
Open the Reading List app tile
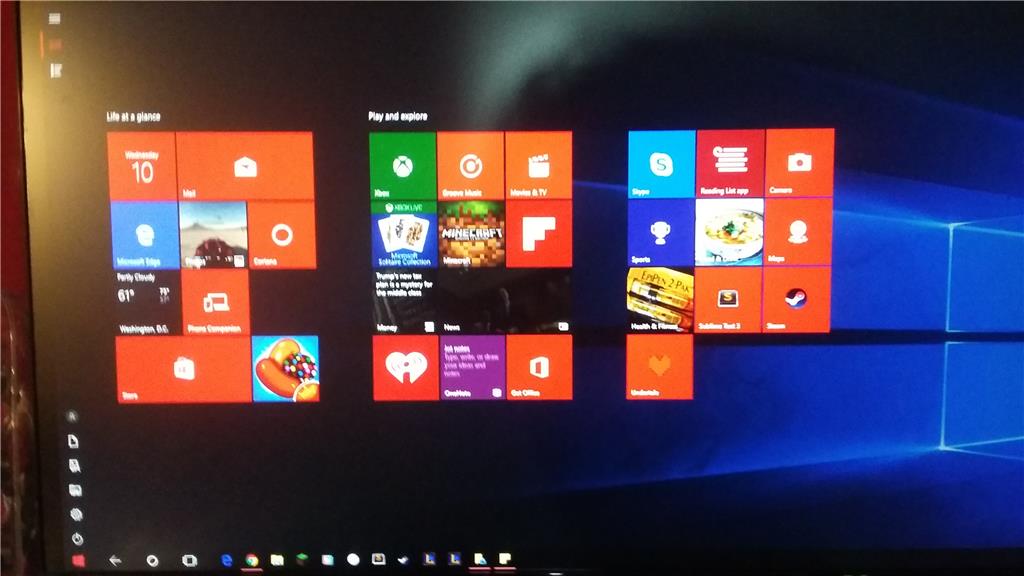(x=730, y=163)
